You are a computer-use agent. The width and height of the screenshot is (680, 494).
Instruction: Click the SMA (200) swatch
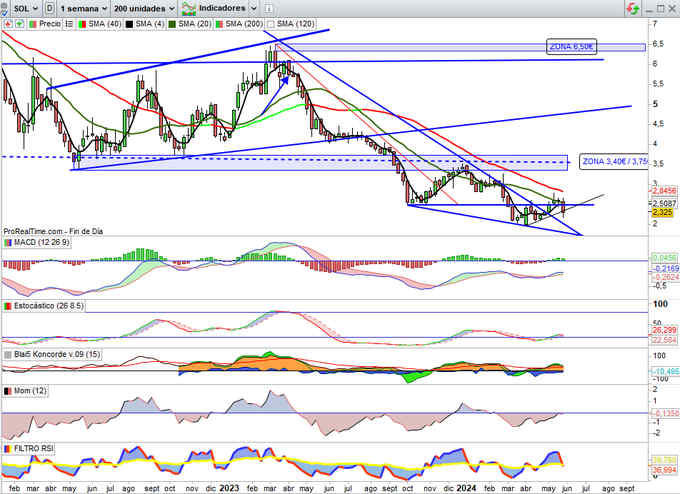(x=219, y=24)
